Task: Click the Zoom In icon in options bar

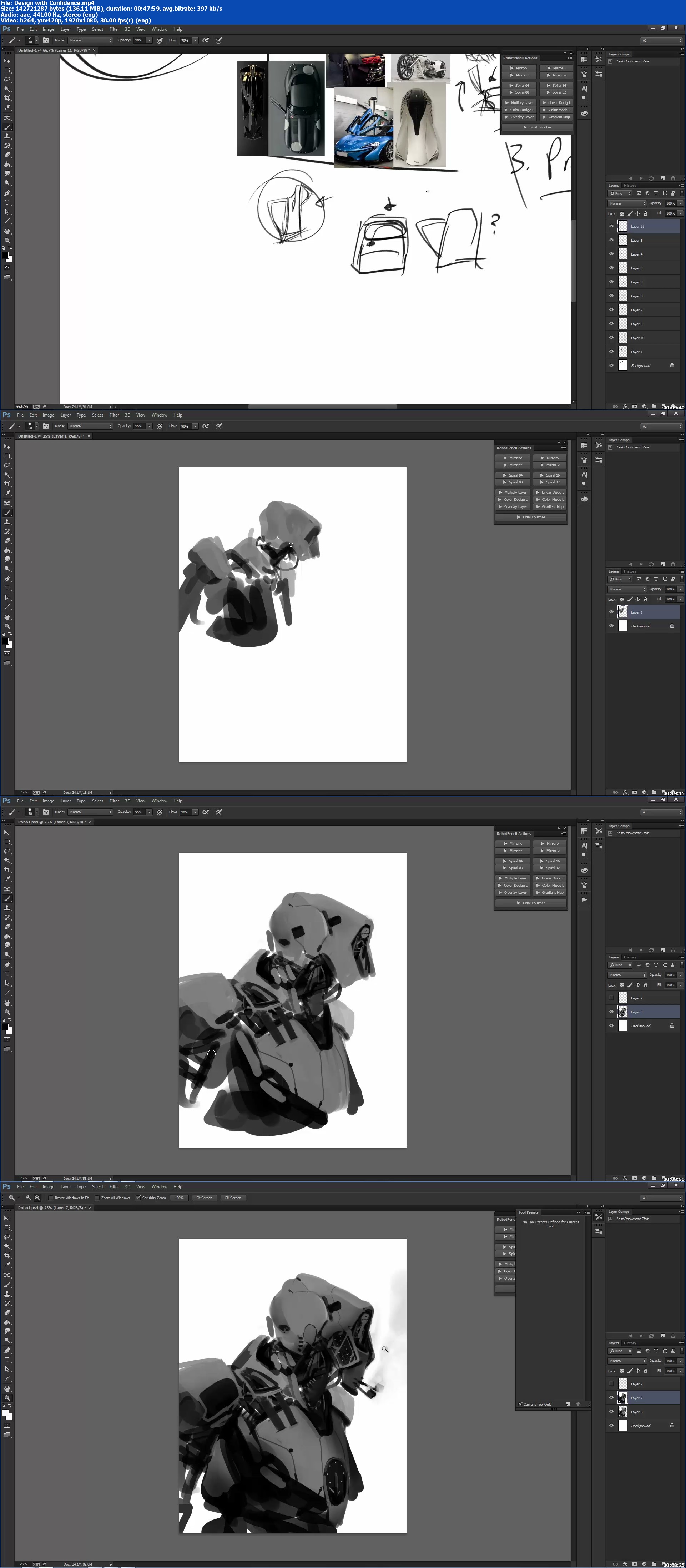Action: tap(29, 1198)
